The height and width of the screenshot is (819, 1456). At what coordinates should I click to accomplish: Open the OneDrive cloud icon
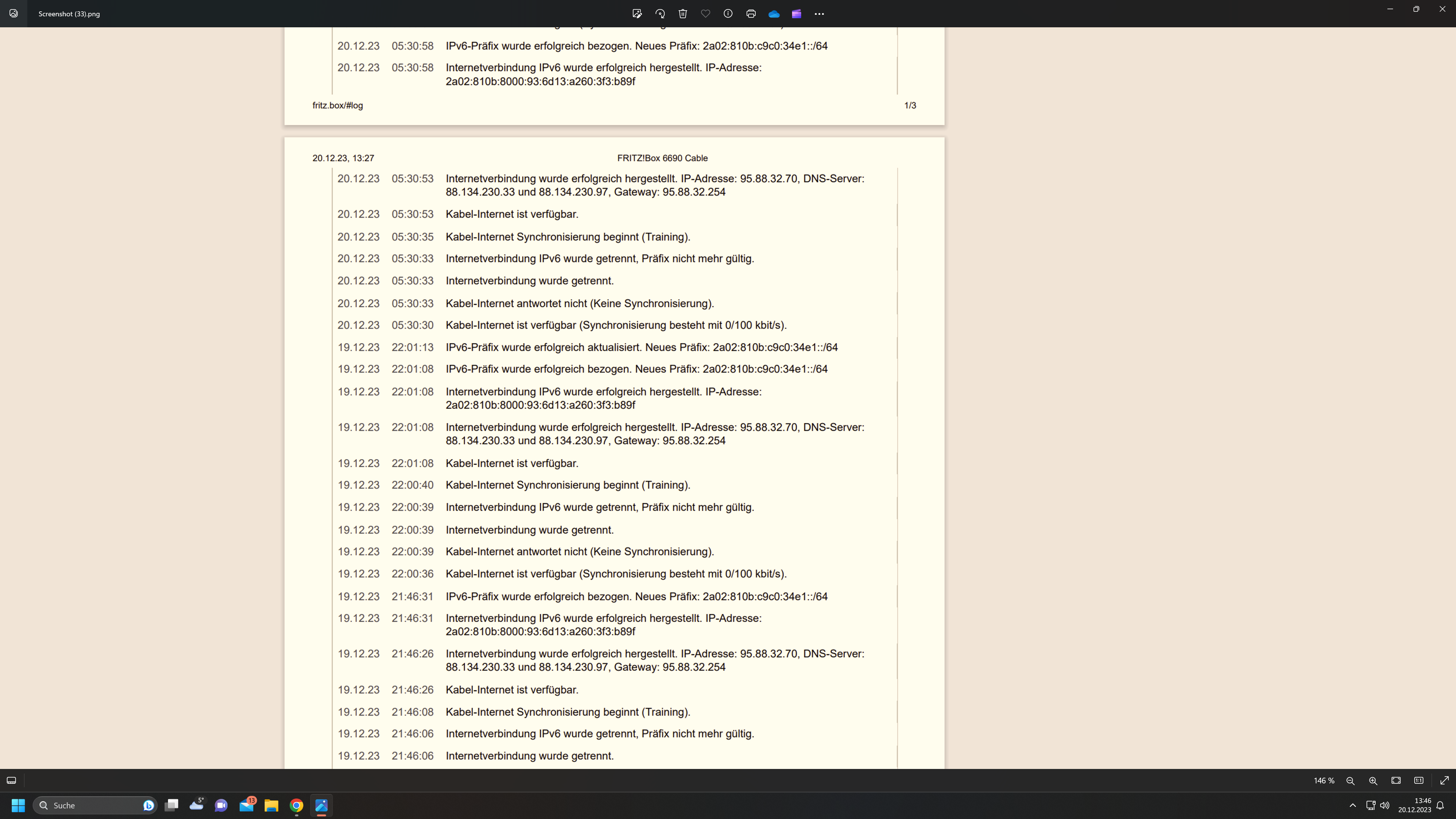[774, 14]
